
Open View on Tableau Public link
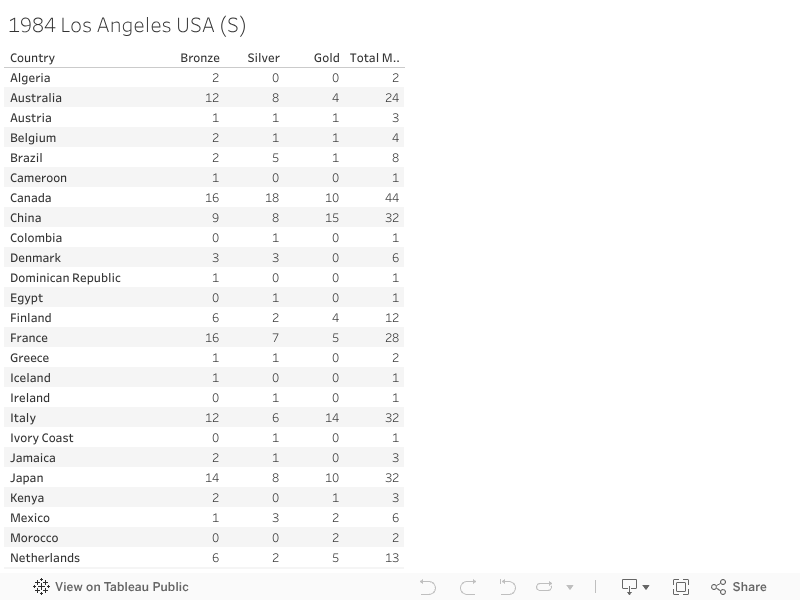(121, 587)
